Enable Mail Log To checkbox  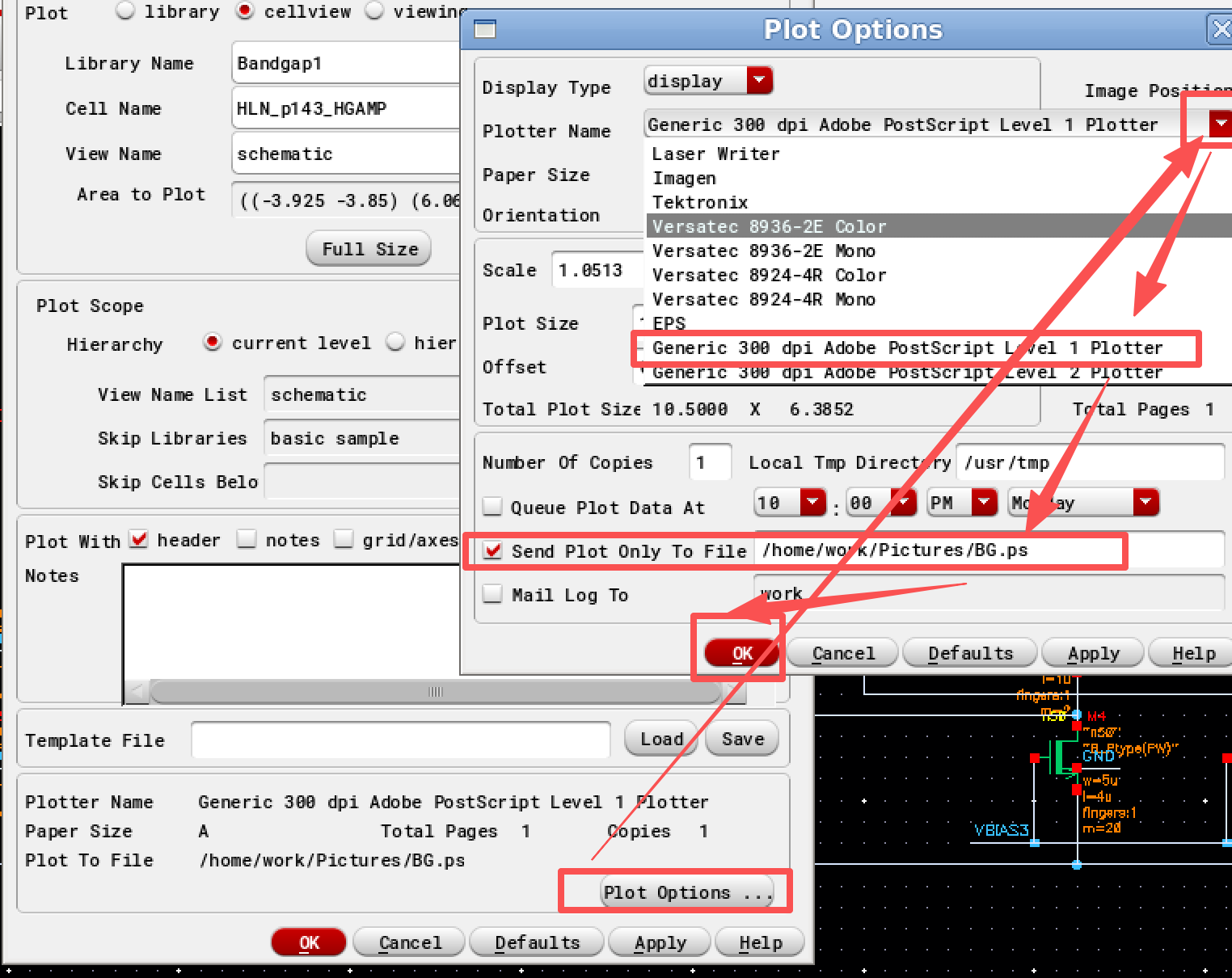492,594
